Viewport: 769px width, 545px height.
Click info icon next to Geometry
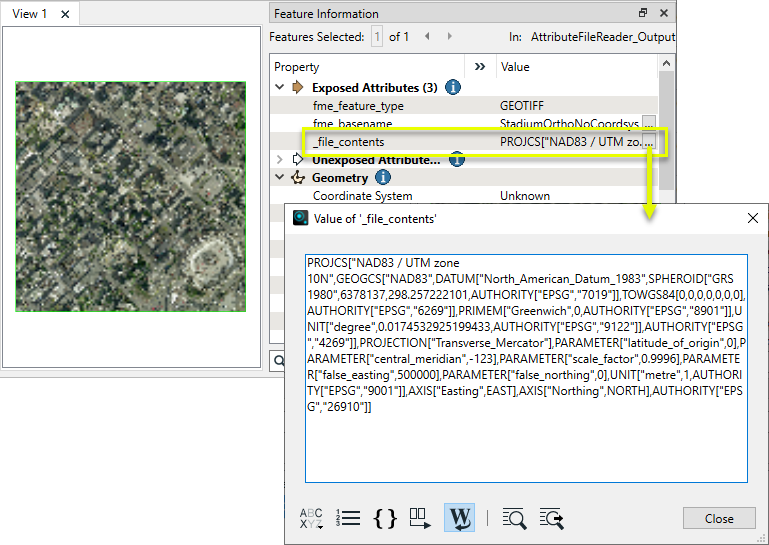point(382,178)
